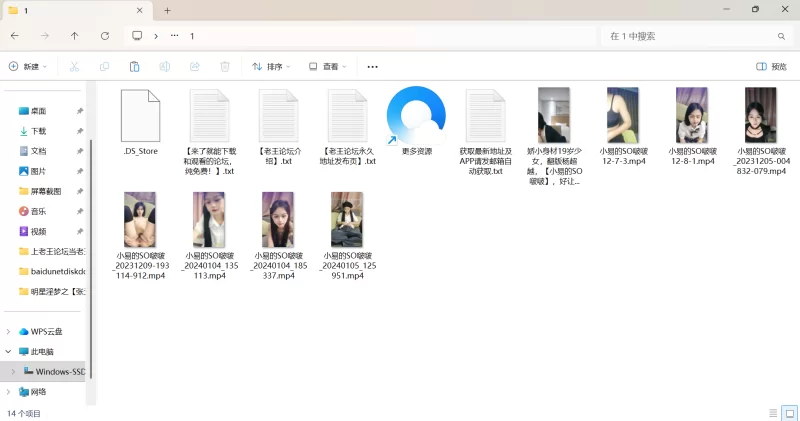The width and height of the screenshot is (800, 421).
Task: Click the Share icon in the toolbar
Action: coord(194,67)
